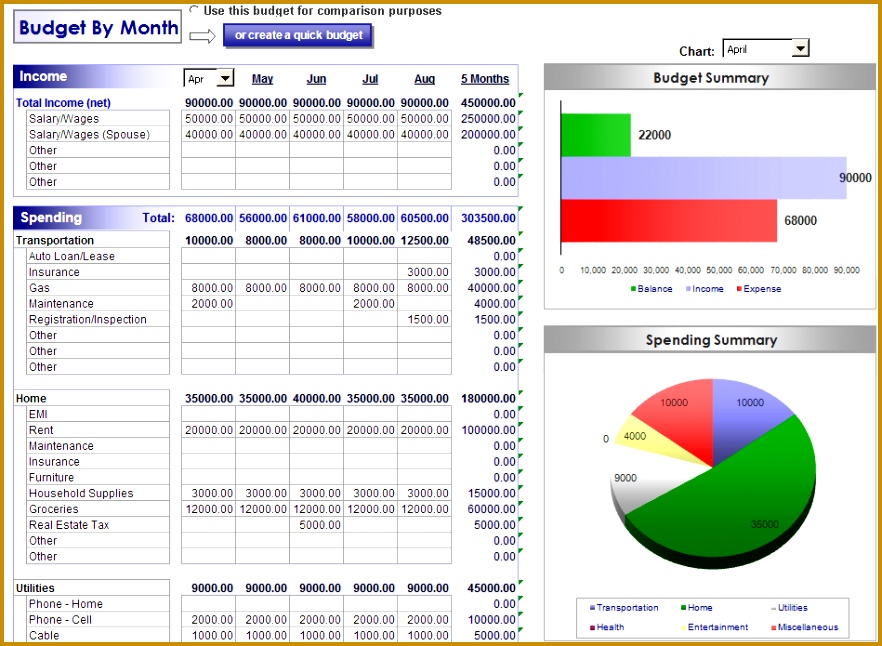Click the Transportation legend icon under Spending Summary
882x646 pixels.
click(593, 607)
